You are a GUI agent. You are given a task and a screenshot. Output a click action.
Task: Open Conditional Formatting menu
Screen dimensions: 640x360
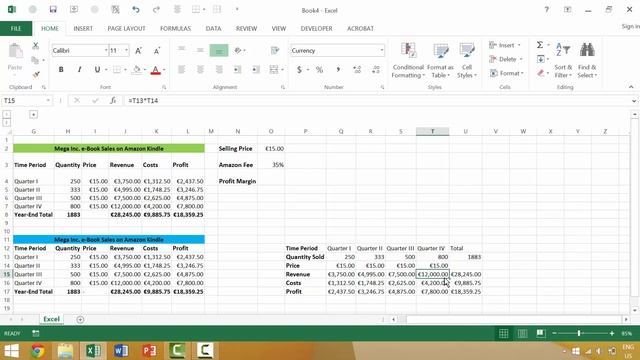(408, 60)
